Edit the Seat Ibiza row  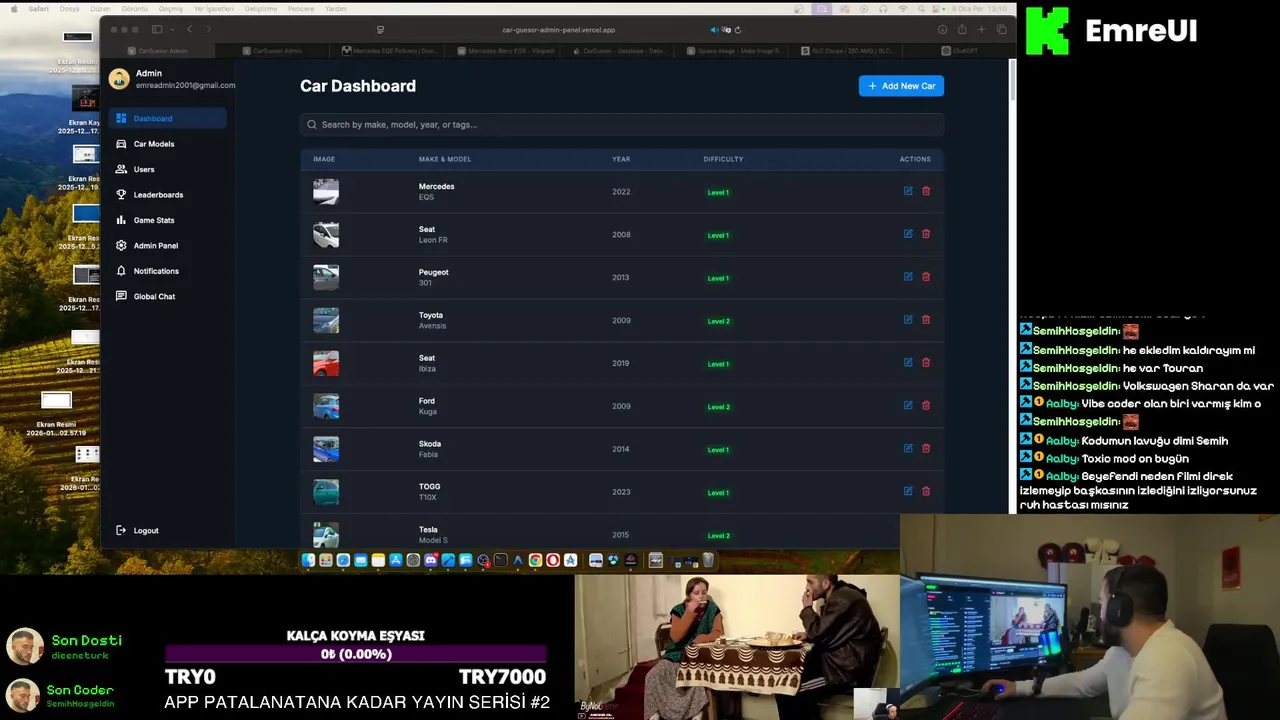point(908,363)
